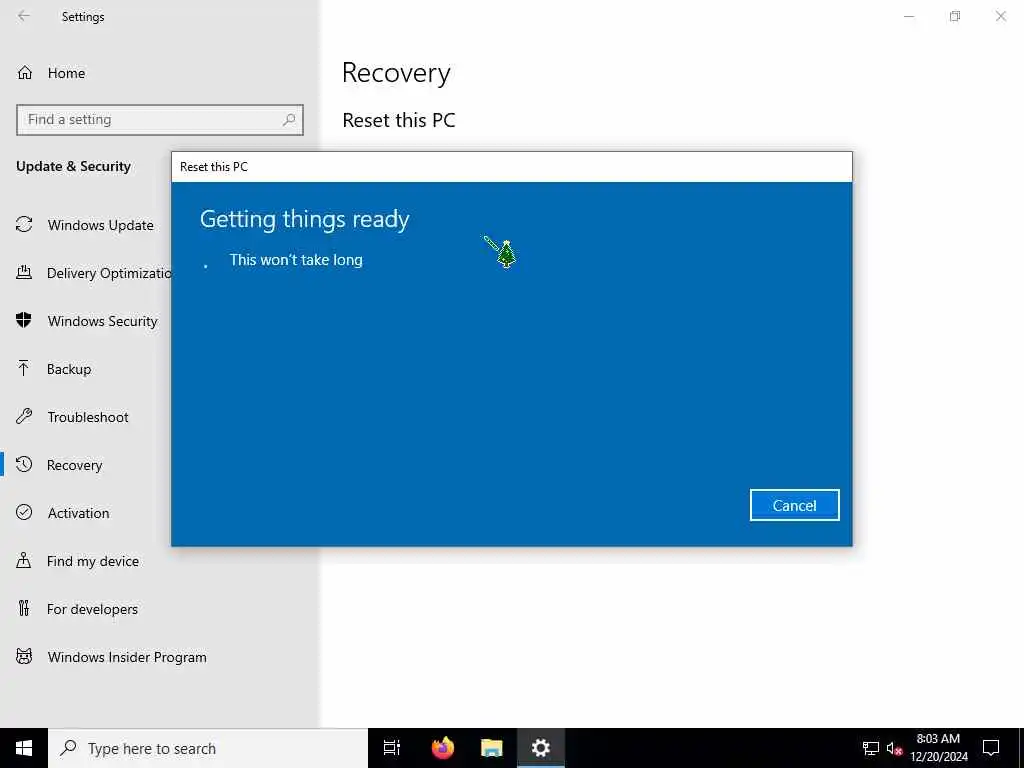
Task: Click the Activation checkmark icon
Action: (x=24, y=512)
